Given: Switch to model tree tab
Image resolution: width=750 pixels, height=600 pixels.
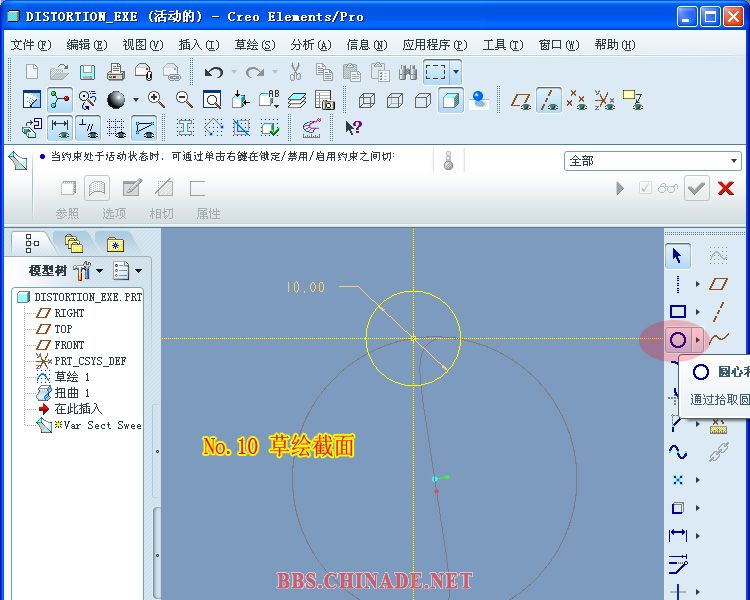Looking at the screenshot, I should (32, 244).
